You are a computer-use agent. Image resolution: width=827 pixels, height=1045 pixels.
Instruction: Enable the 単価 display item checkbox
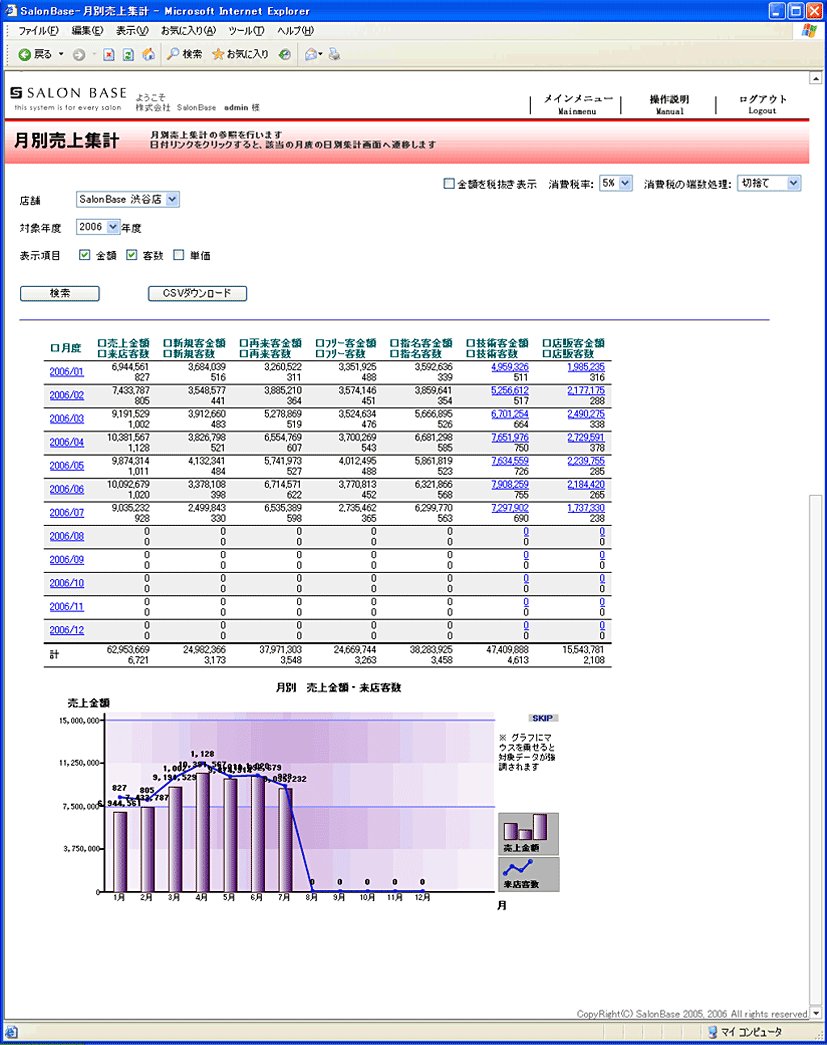coord(179,255)
